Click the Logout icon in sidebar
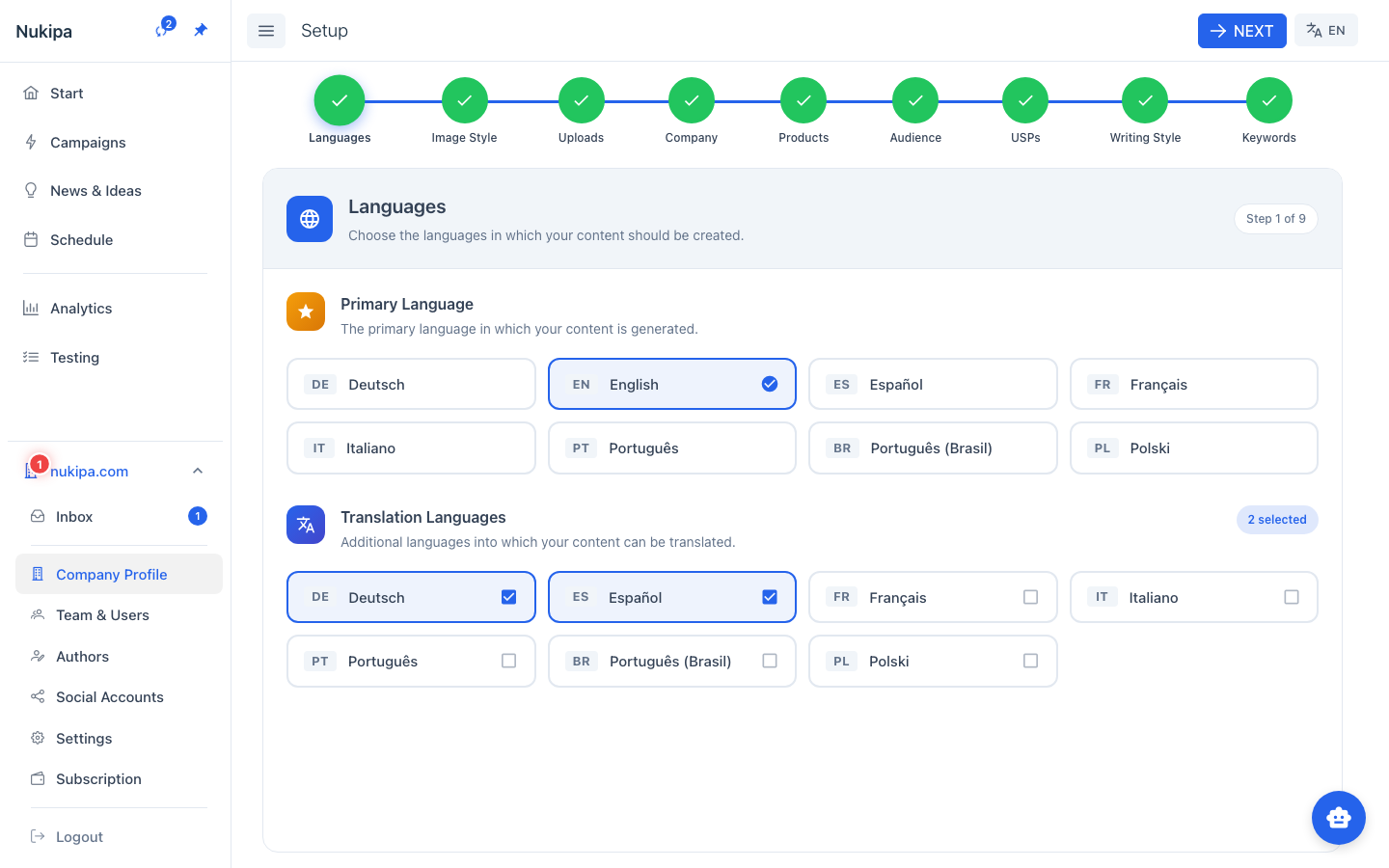Screen dimensions: 1389x868 point(38,836)
